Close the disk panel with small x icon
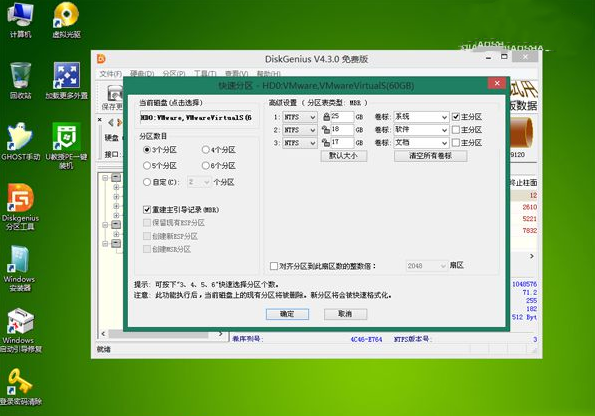Image resolution: width=595 pixels, height=416 pixels. tap(100, 120)
